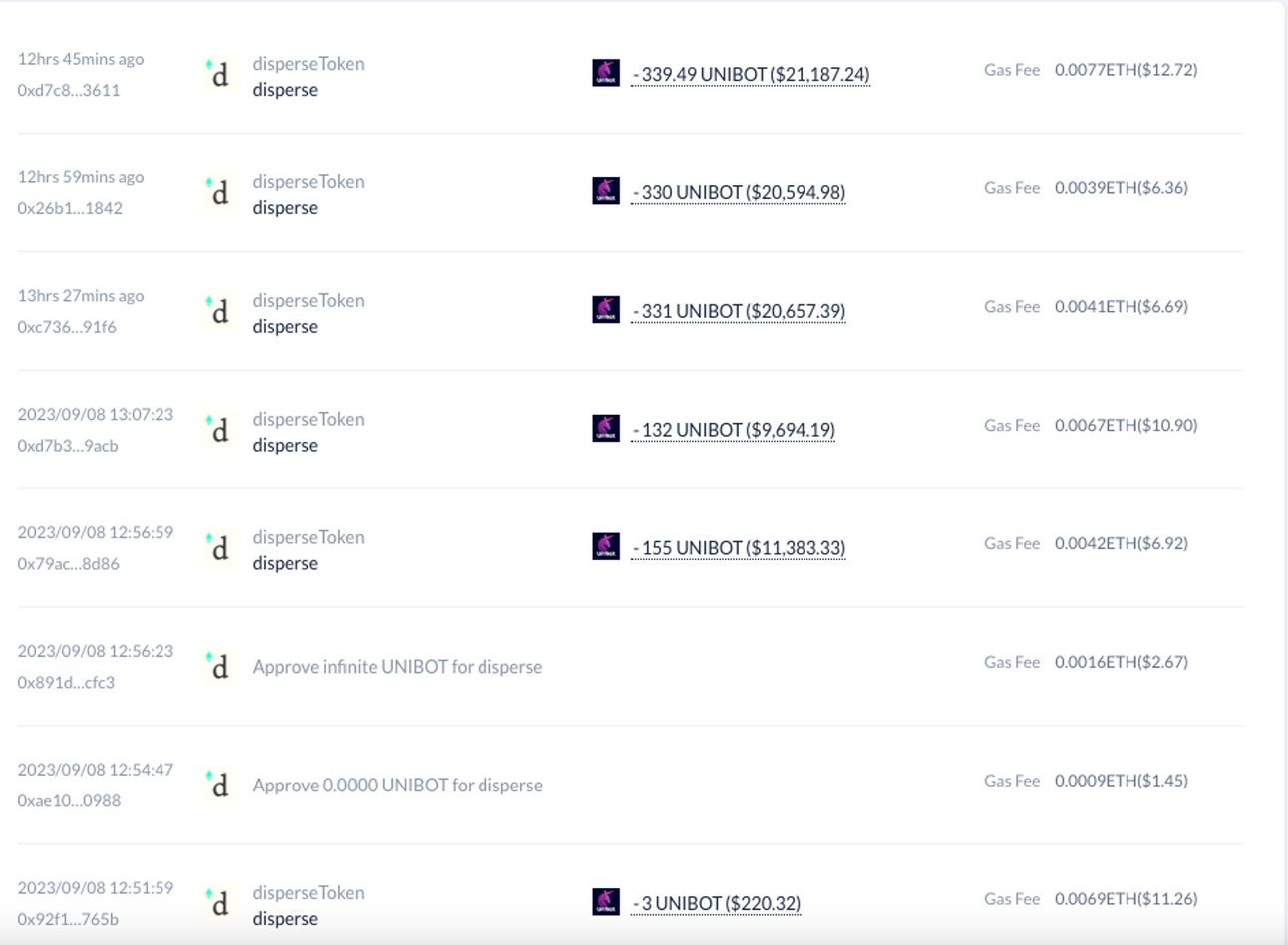This screenshot has width=1288, height=945.
Task: Open the -132 UNIBOT ($9,694.19) amount link
Action: click(x=734, y=431)
